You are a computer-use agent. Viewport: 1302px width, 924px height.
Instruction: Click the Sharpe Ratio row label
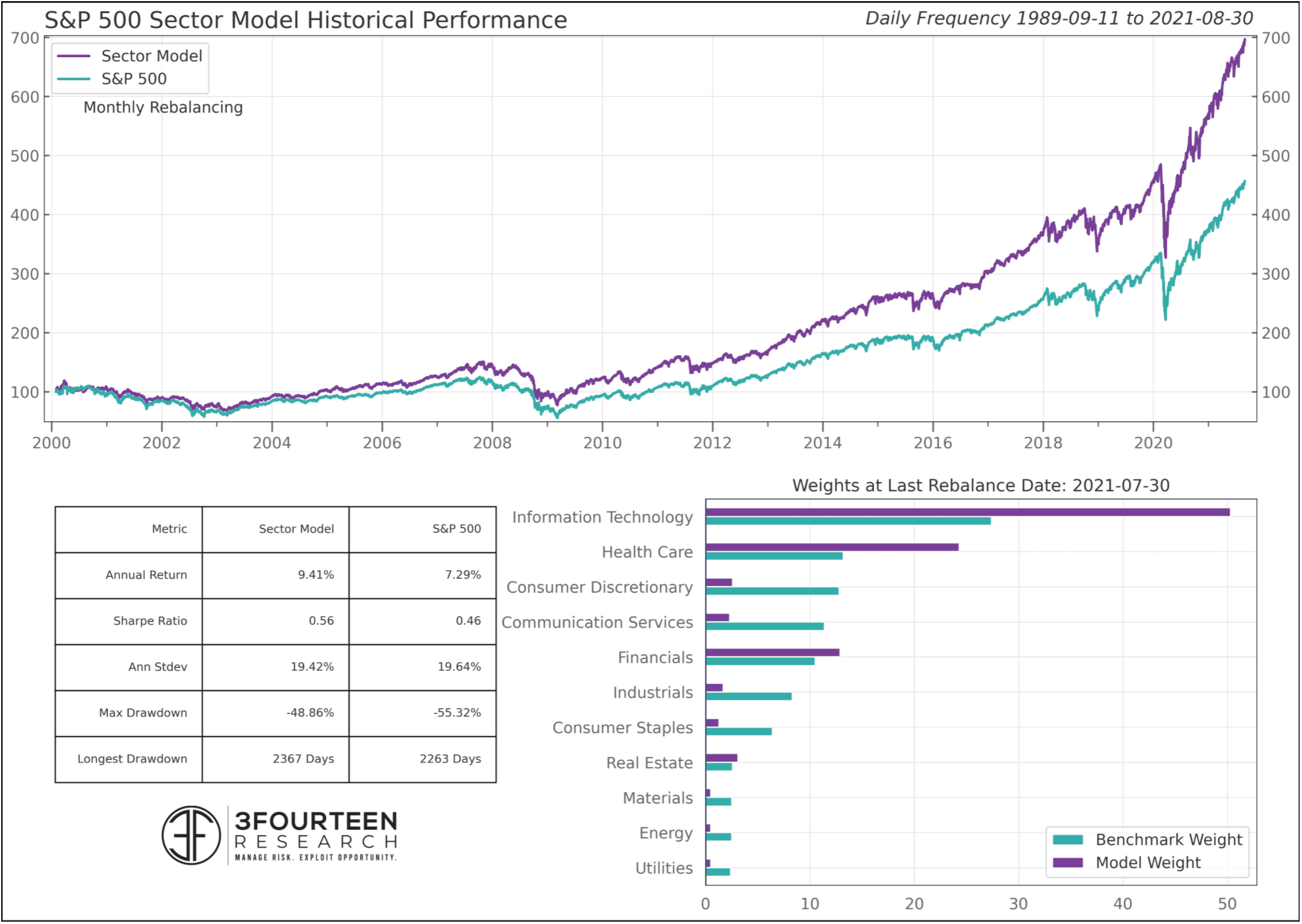150,621
